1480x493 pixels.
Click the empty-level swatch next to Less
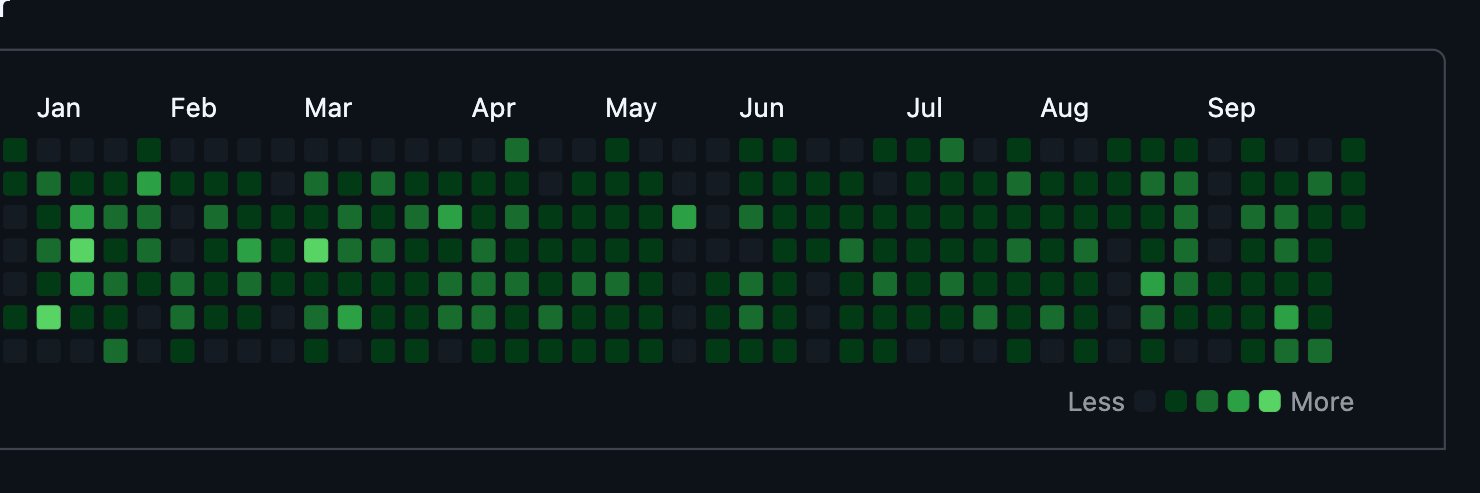point(1145,402)
